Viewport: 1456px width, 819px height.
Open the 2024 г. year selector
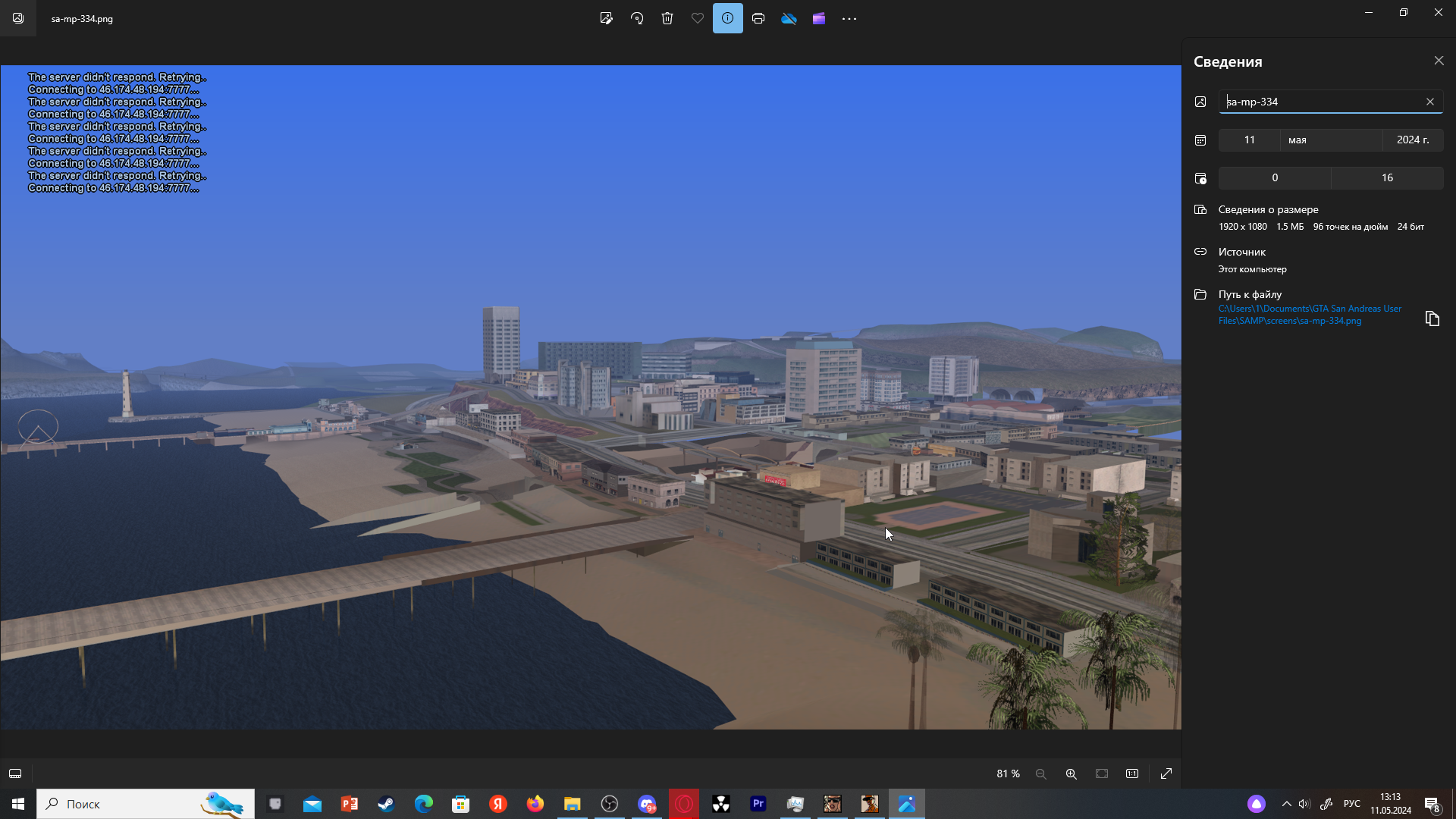[1413, 140]
